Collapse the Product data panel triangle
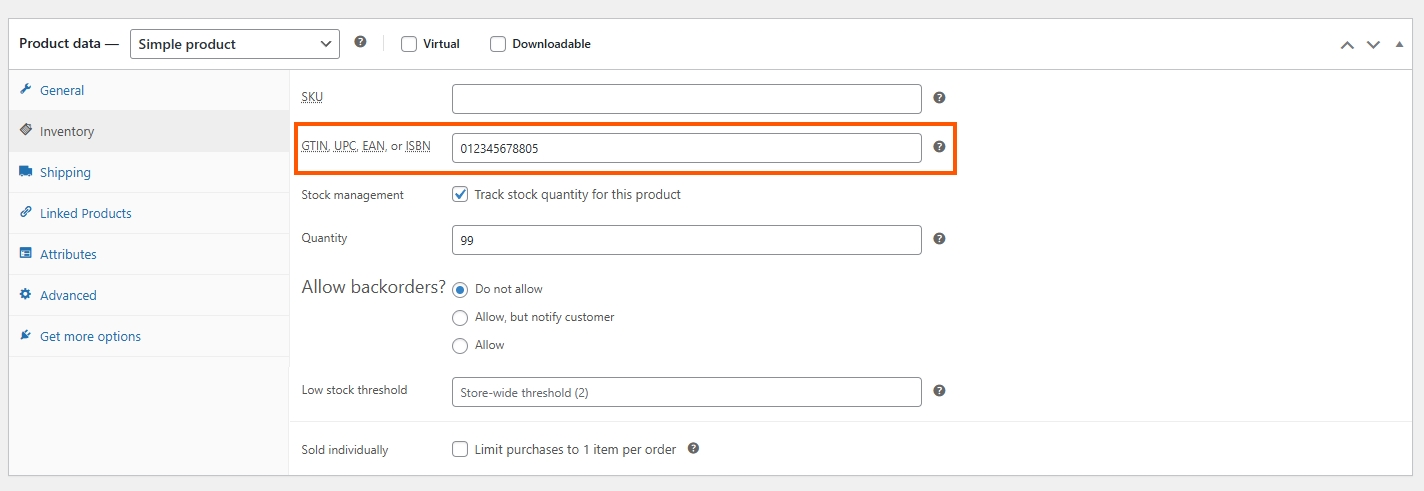The width and height of the screenshot is (1424, 491). pos(1399,45)
